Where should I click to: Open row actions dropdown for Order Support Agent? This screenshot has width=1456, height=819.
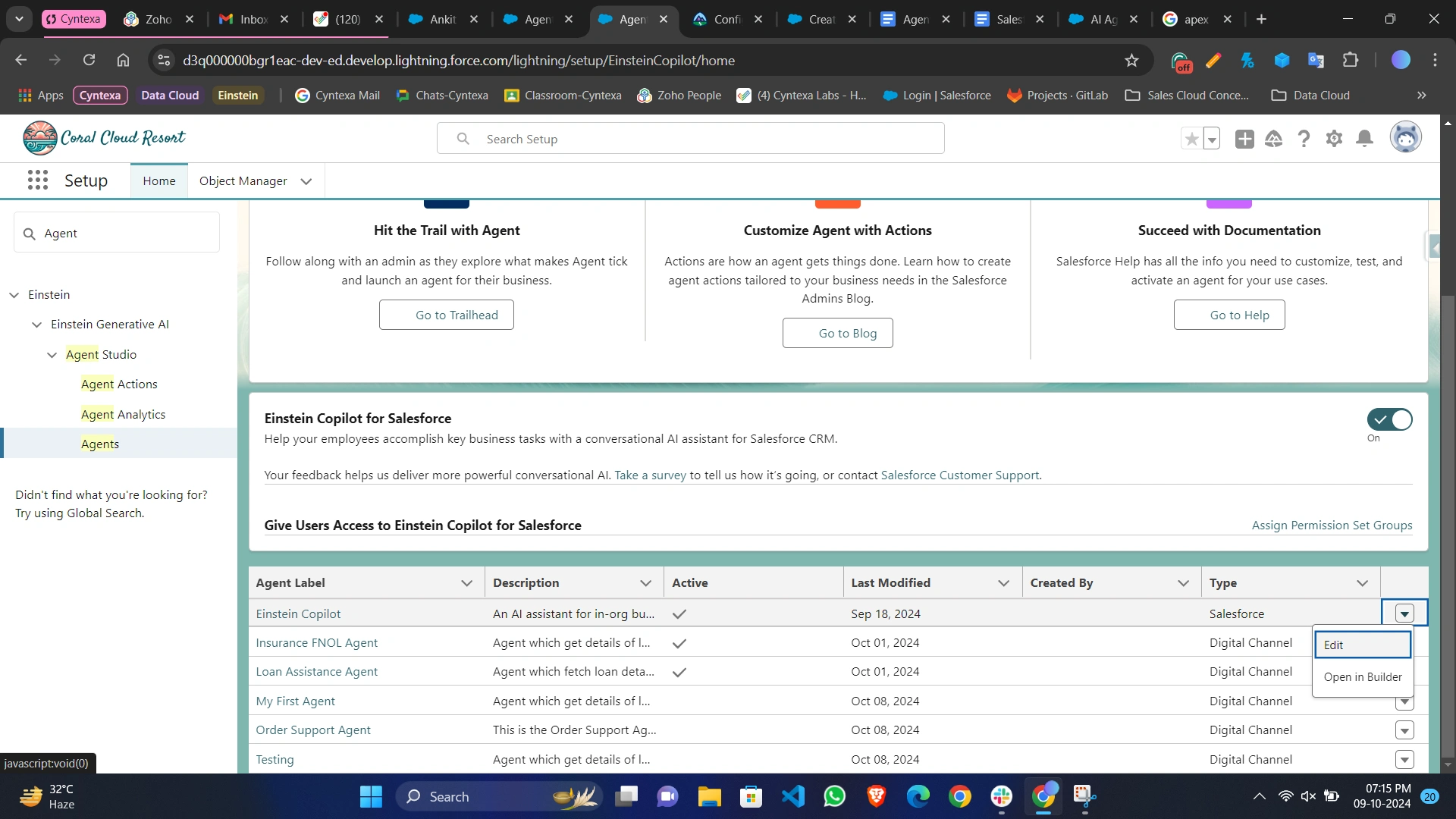point(1404,730)
